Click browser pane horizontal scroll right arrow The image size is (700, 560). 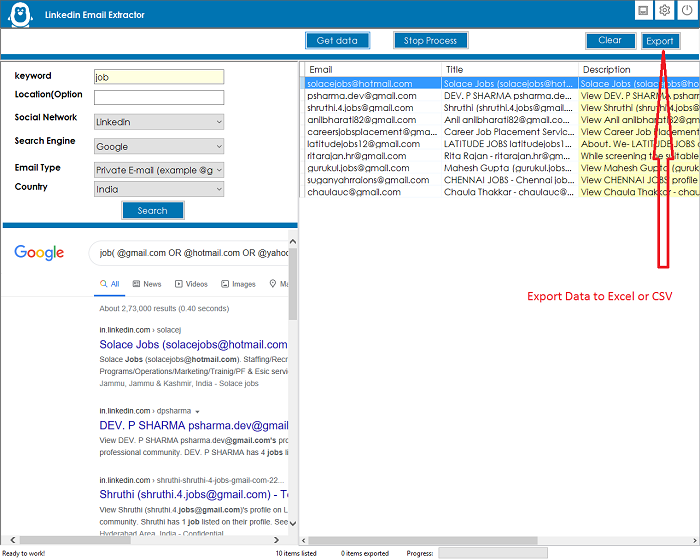276,540
